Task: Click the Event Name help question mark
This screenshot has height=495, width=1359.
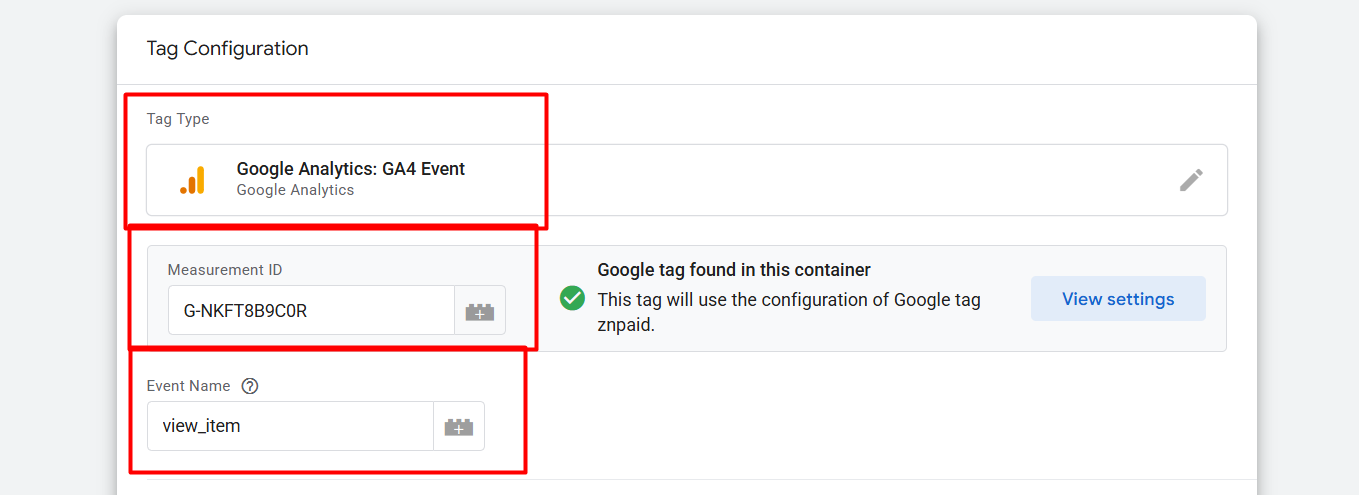Action: 250,386
